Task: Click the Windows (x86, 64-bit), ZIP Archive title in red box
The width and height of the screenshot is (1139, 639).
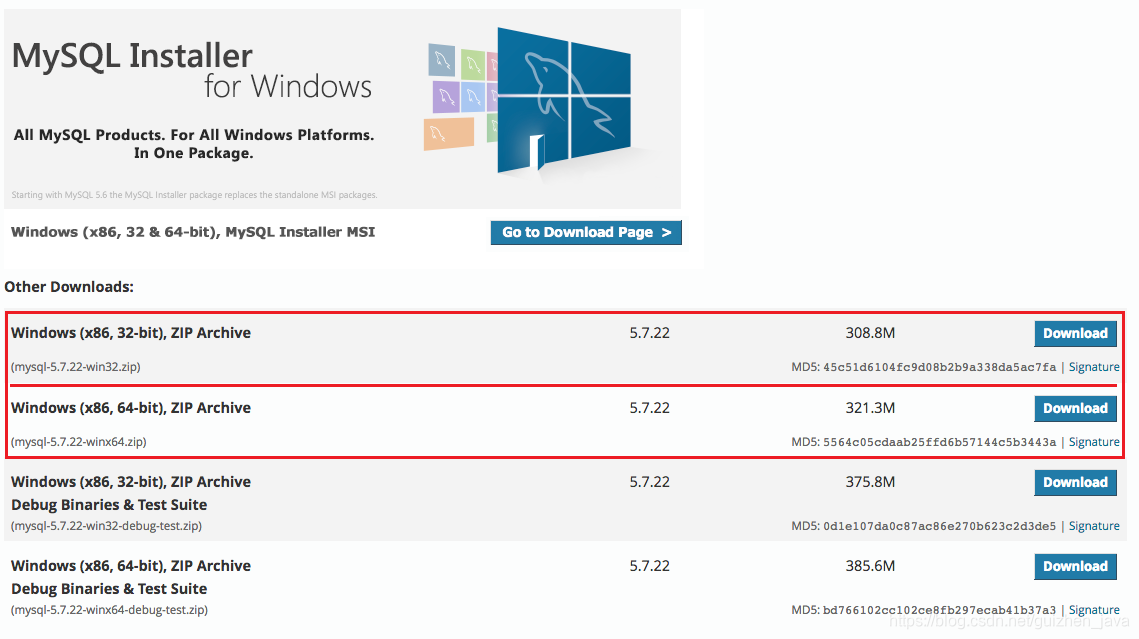Action: tap(131, 408)
